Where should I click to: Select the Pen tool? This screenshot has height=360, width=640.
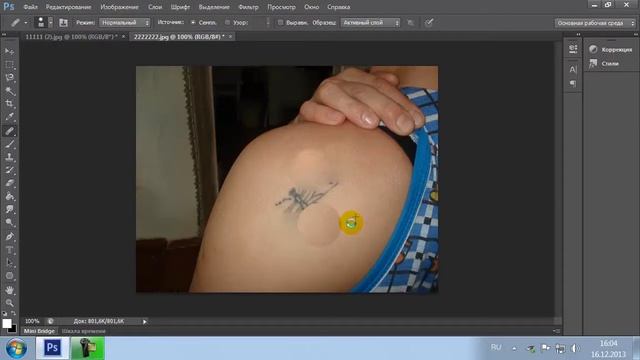pyautogui.click(x=9, y=236)
